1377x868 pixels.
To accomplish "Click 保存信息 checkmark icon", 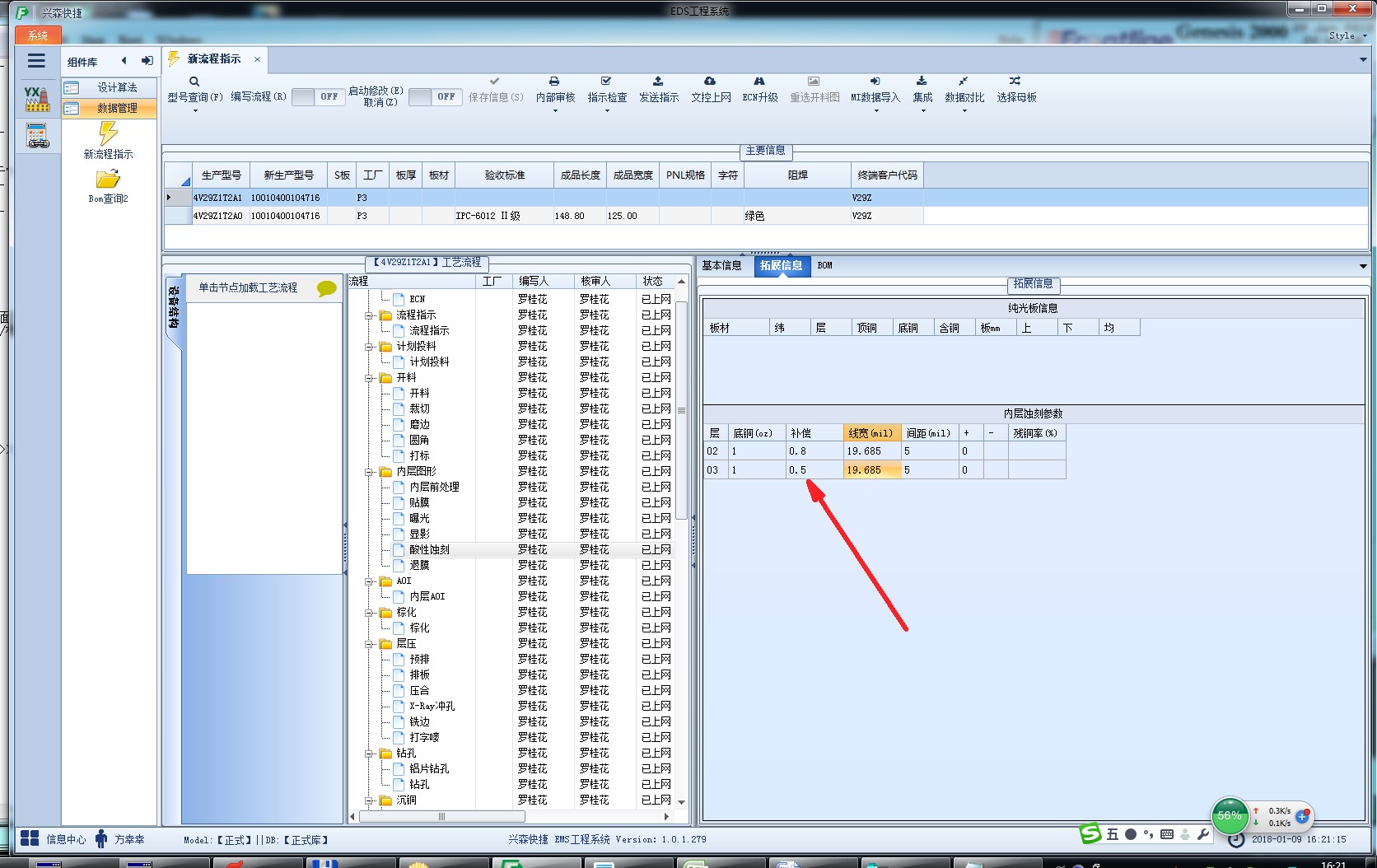I will tap(494, 82).
